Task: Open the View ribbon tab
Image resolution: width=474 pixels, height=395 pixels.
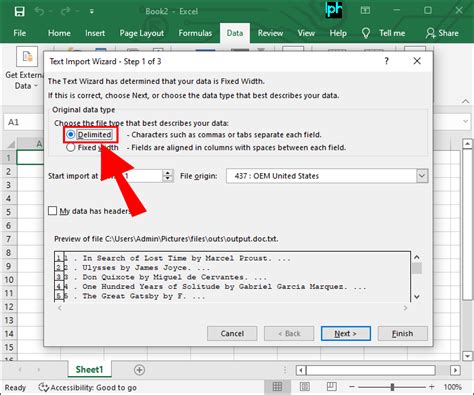Action: pyautogui.click(x=306, y=33)
